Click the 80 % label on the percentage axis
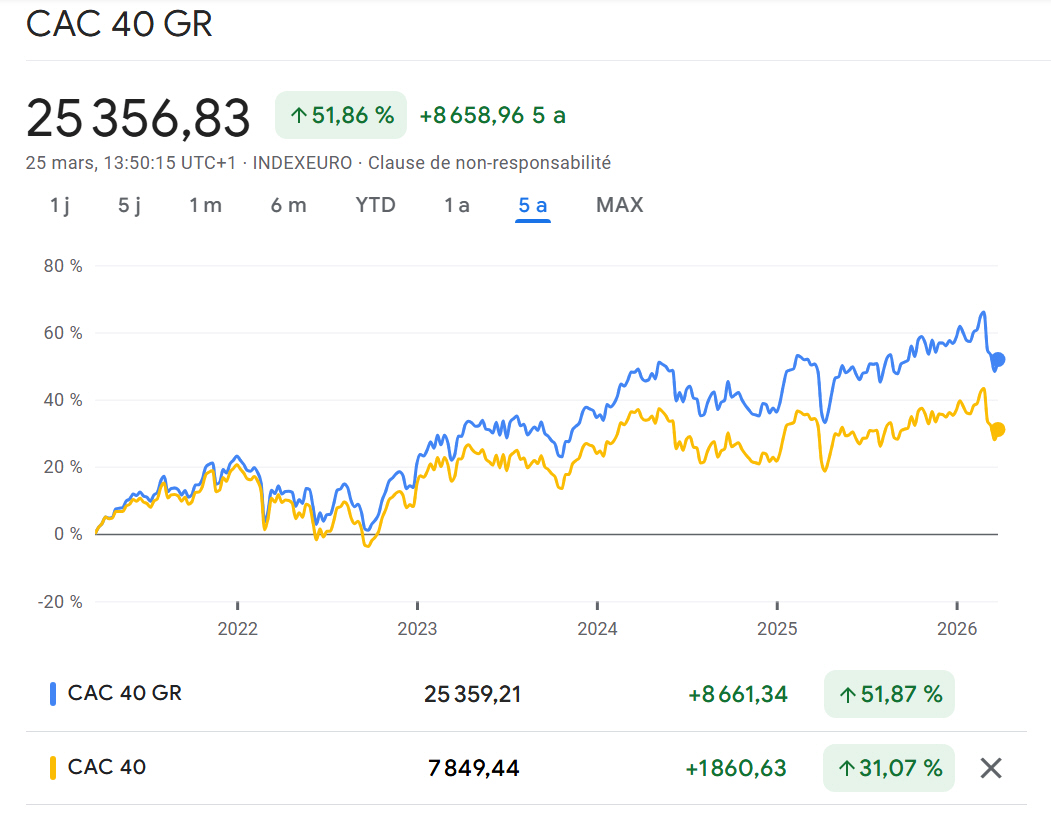 62,266
